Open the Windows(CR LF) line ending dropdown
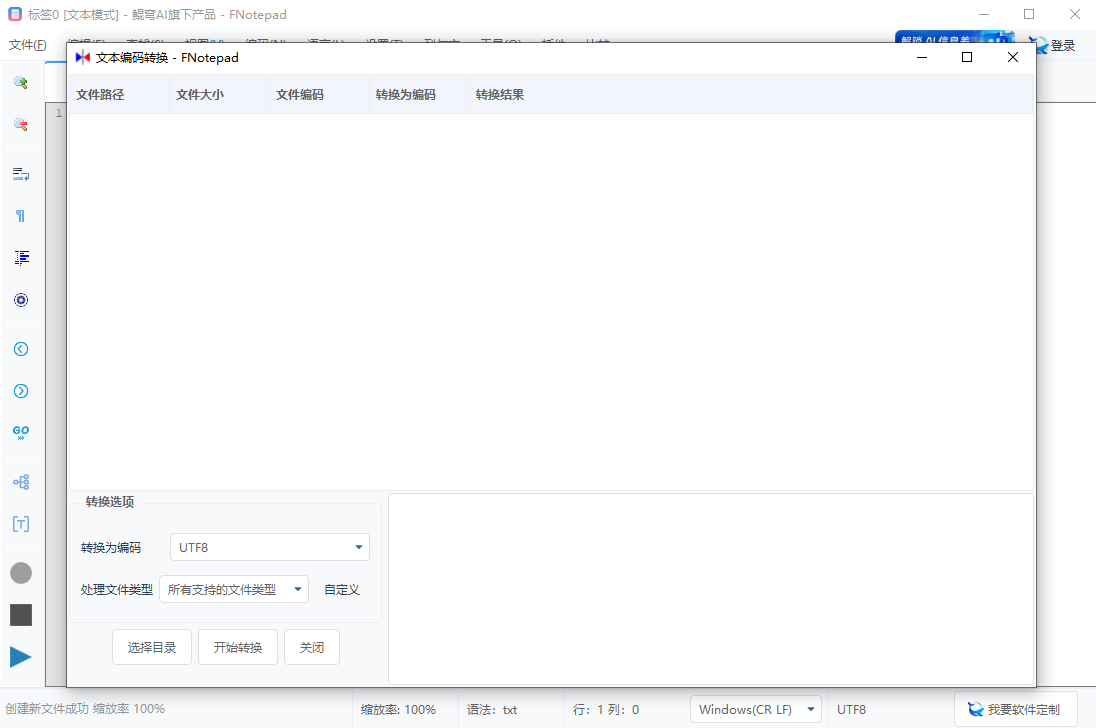The image size is (1096, 728). coord(755,709)
